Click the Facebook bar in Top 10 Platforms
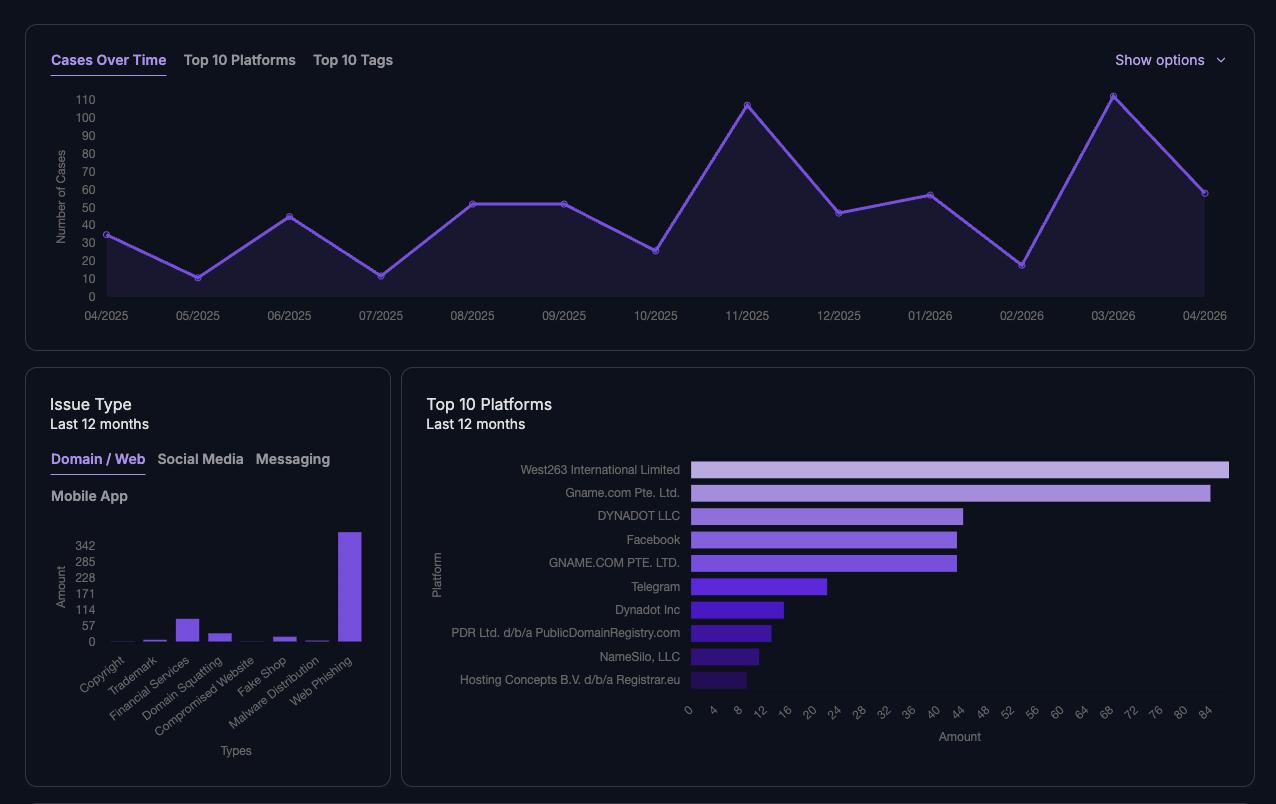This screenshot has width=1276, height=804. [x=824, y=539]
